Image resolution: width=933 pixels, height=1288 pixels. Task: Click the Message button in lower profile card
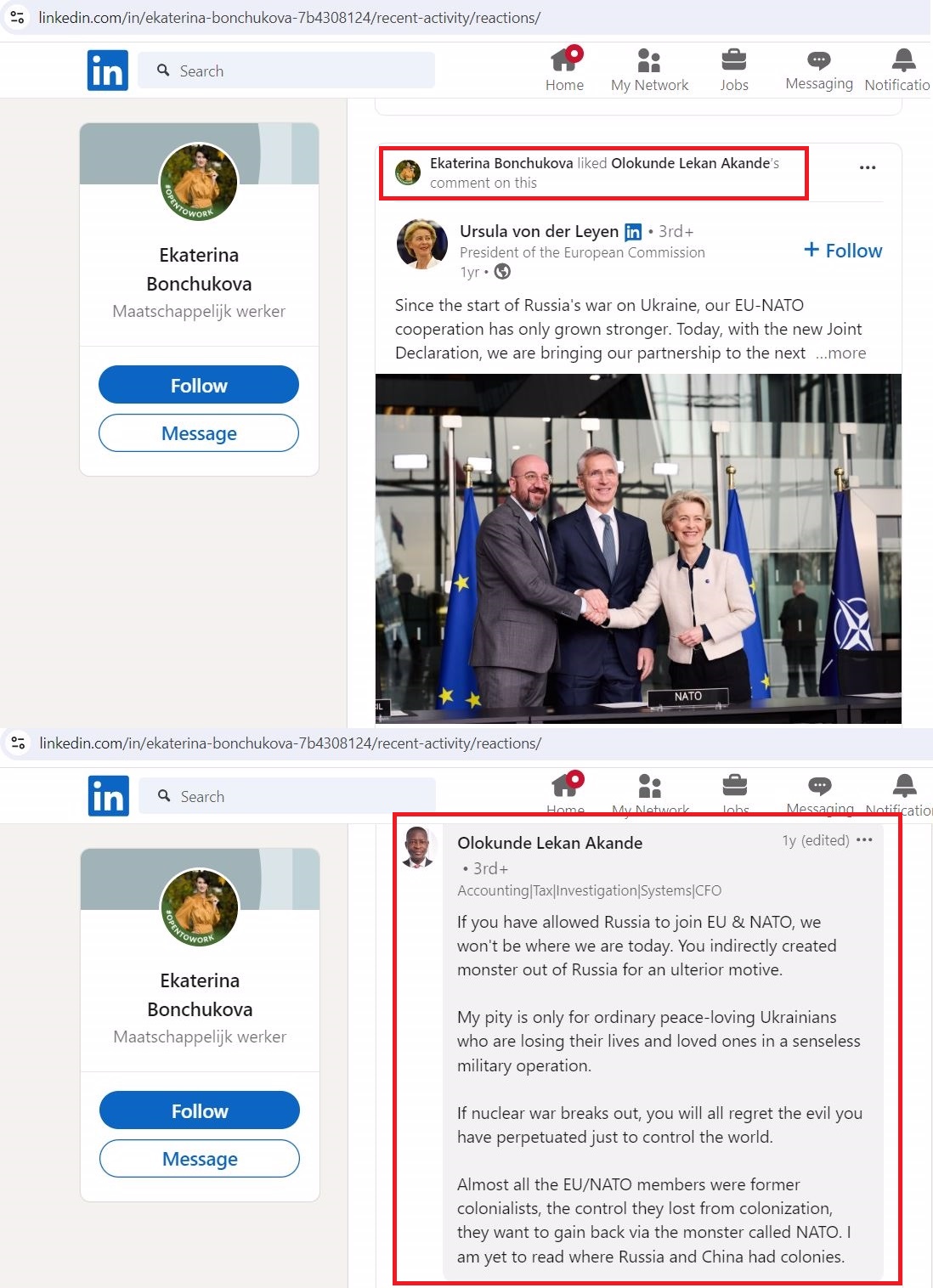coord(200,1159)
